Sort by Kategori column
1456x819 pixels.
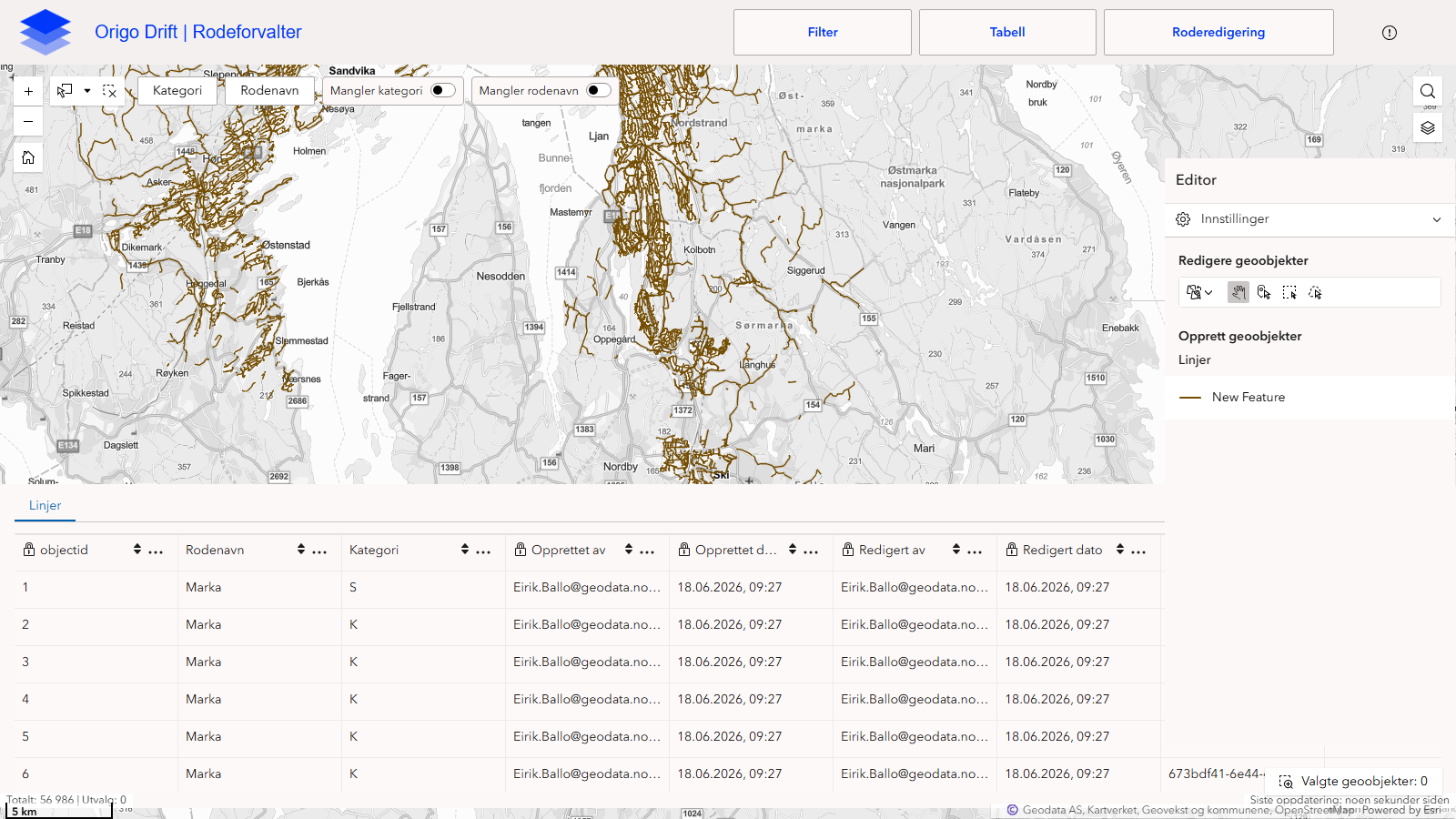click(465, 550)
